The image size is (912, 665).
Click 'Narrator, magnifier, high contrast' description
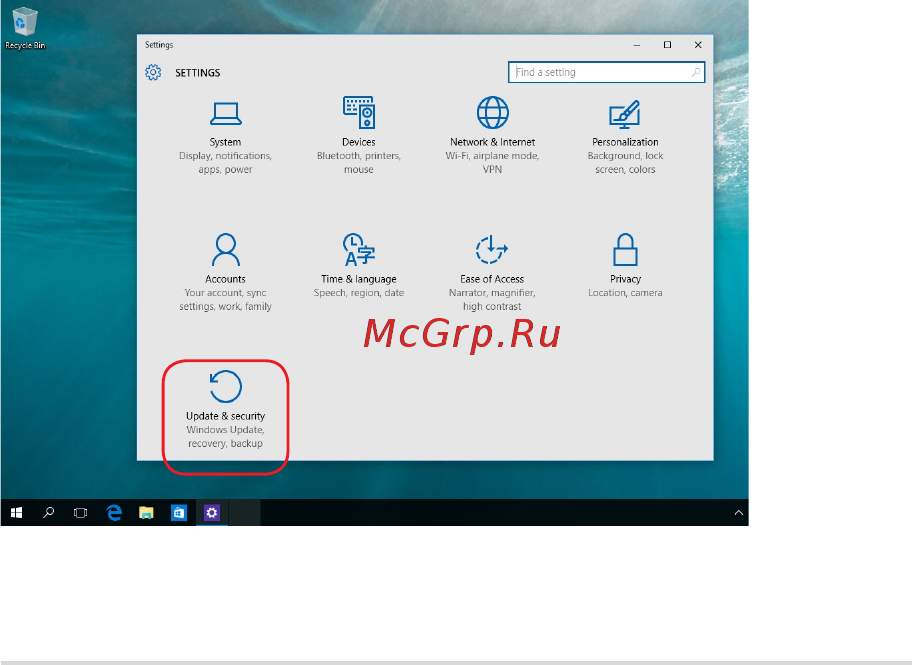pos(492,300)
